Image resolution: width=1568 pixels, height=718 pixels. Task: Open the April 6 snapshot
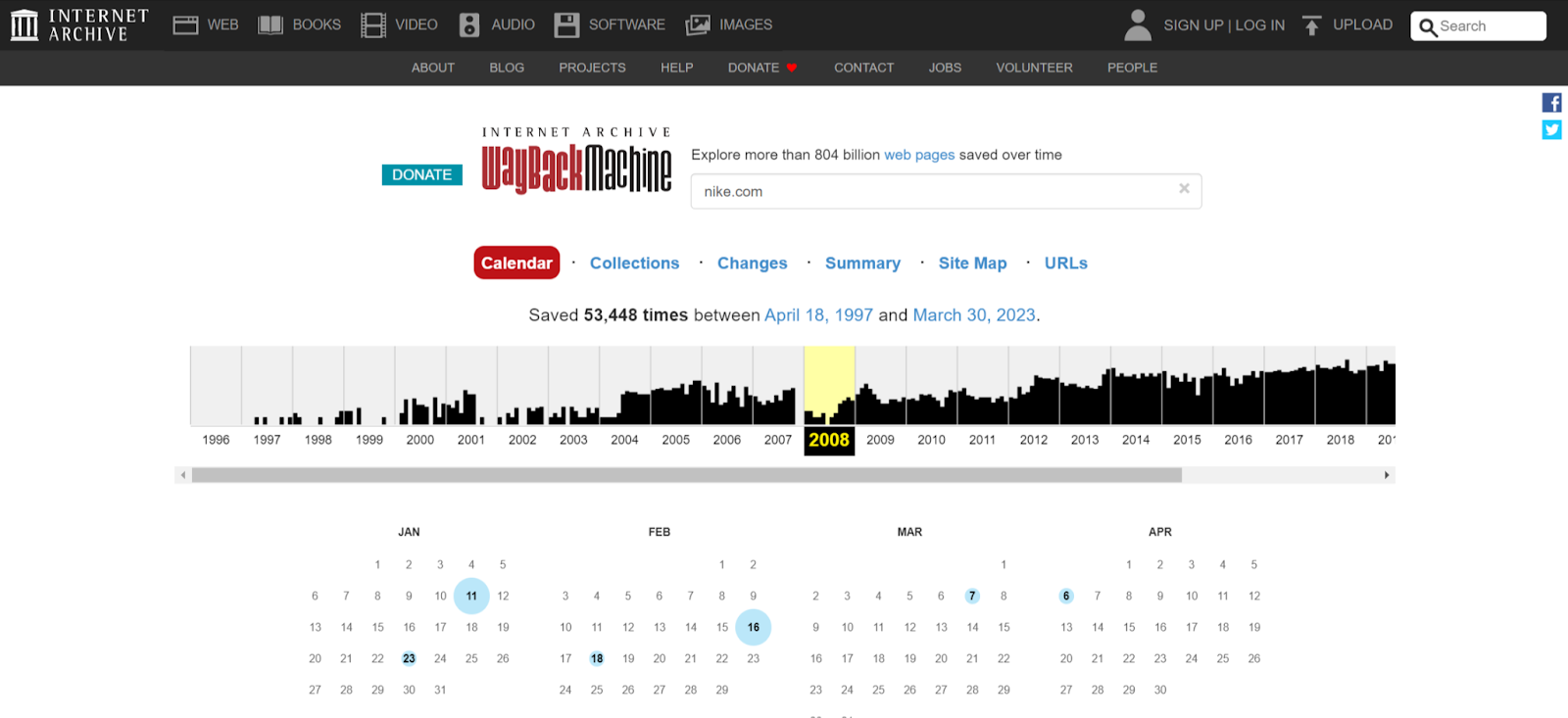1066,596
